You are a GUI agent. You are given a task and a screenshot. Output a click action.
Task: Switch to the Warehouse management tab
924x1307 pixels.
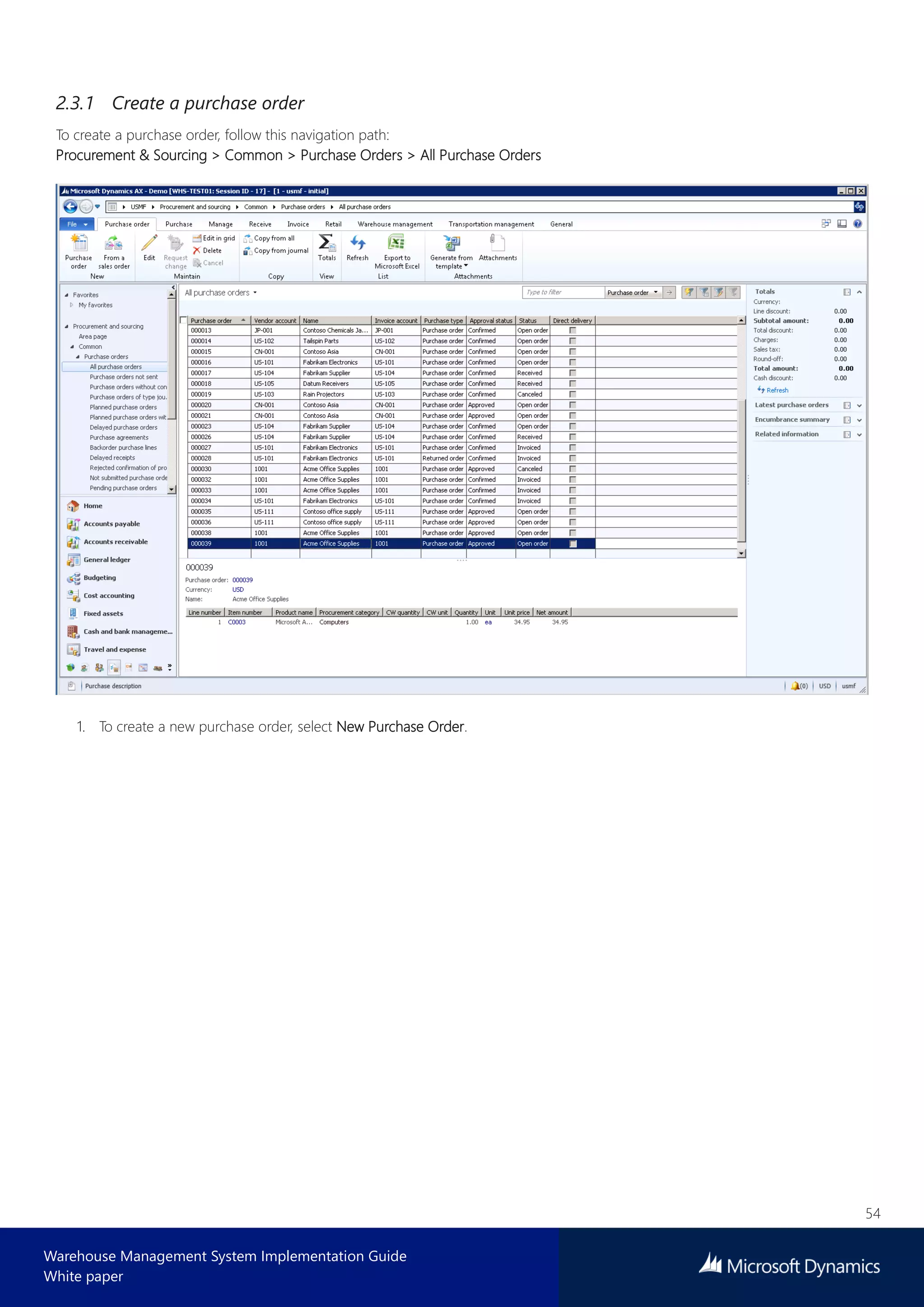(395, 224)
